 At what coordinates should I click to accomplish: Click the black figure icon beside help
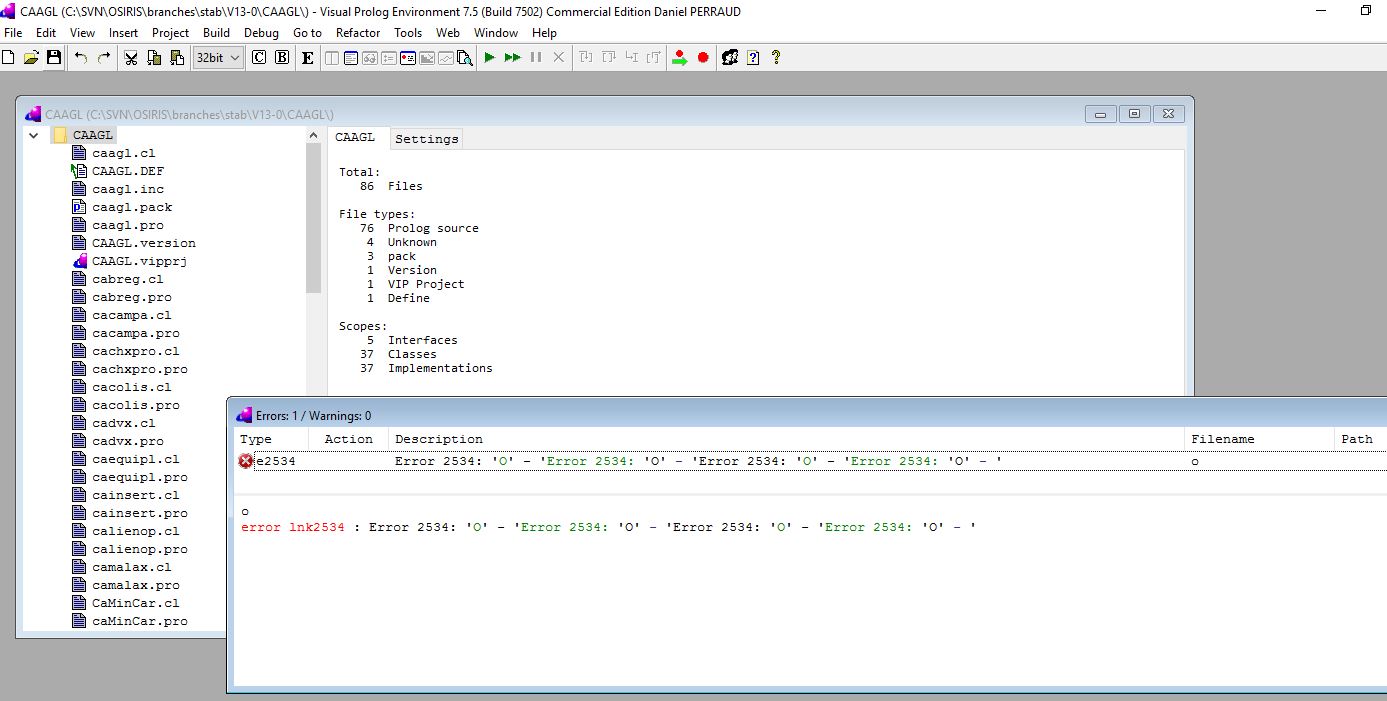click(x=730, y=58)
